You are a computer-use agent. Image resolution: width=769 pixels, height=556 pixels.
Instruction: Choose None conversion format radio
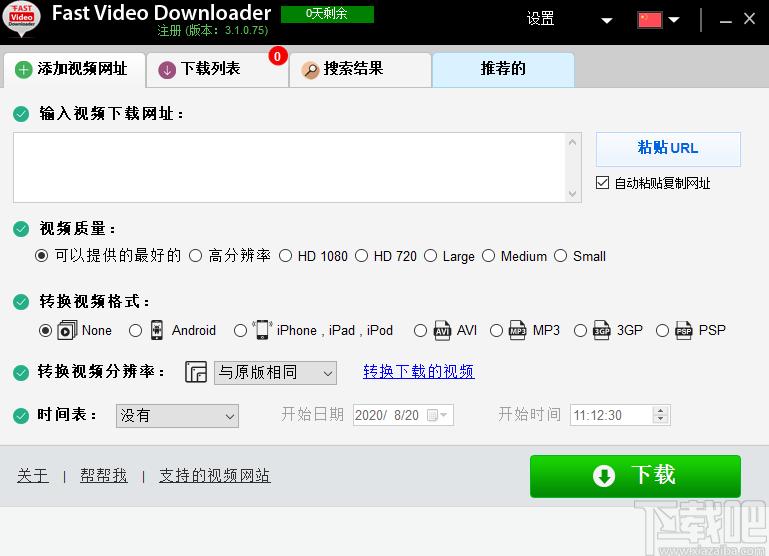tap(45, 330)
